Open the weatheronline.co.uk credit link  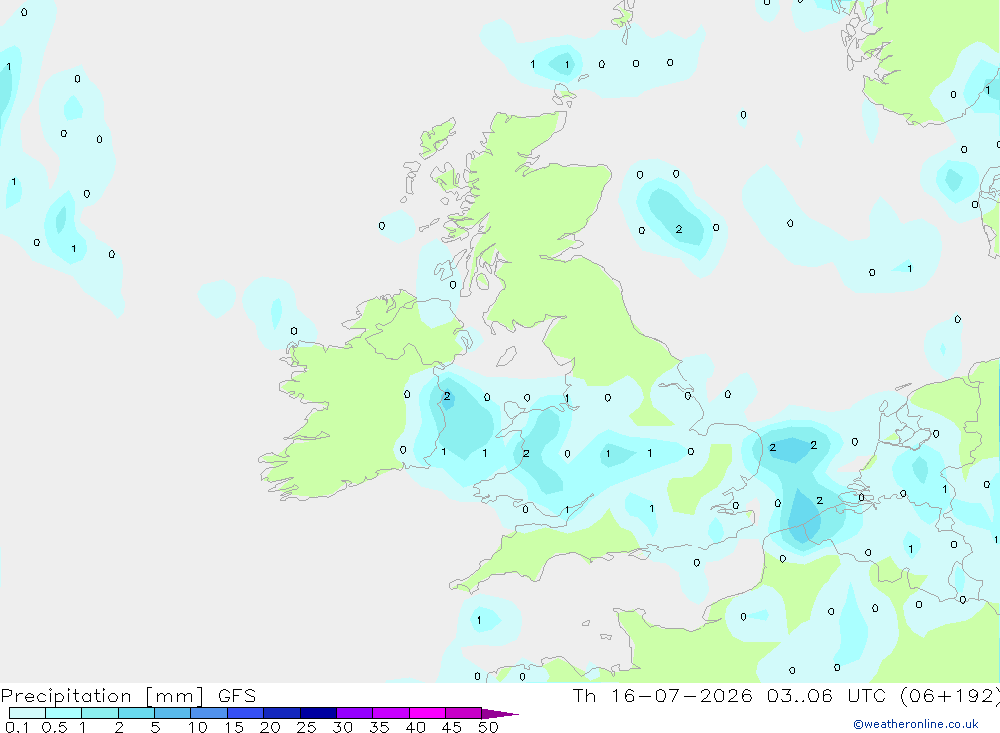pyautogui.click(x=916, y=724)
